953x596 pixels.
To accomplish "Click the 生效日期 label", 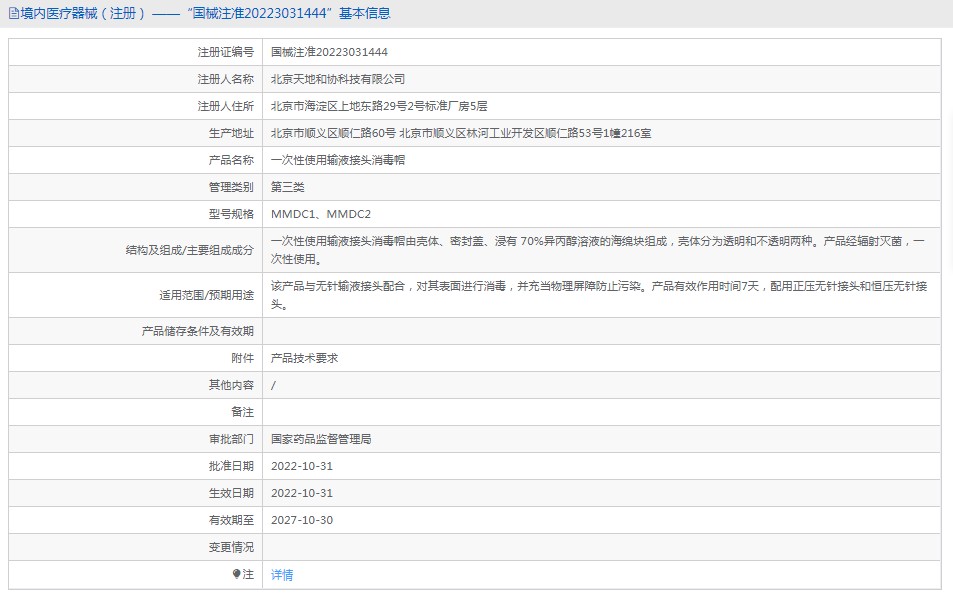I will [x=231, y=493].
